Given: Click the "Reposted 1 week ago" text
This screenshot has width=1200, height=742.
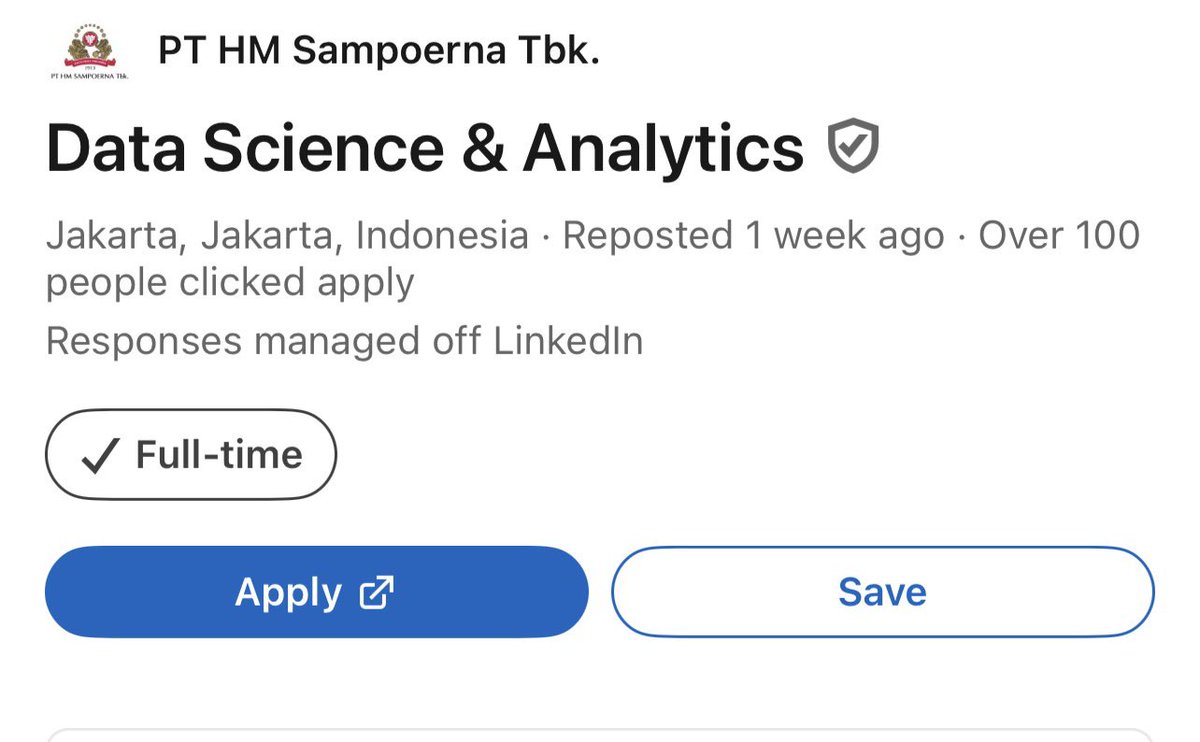Looking at the screenshot, I should (x=753, y=236).
